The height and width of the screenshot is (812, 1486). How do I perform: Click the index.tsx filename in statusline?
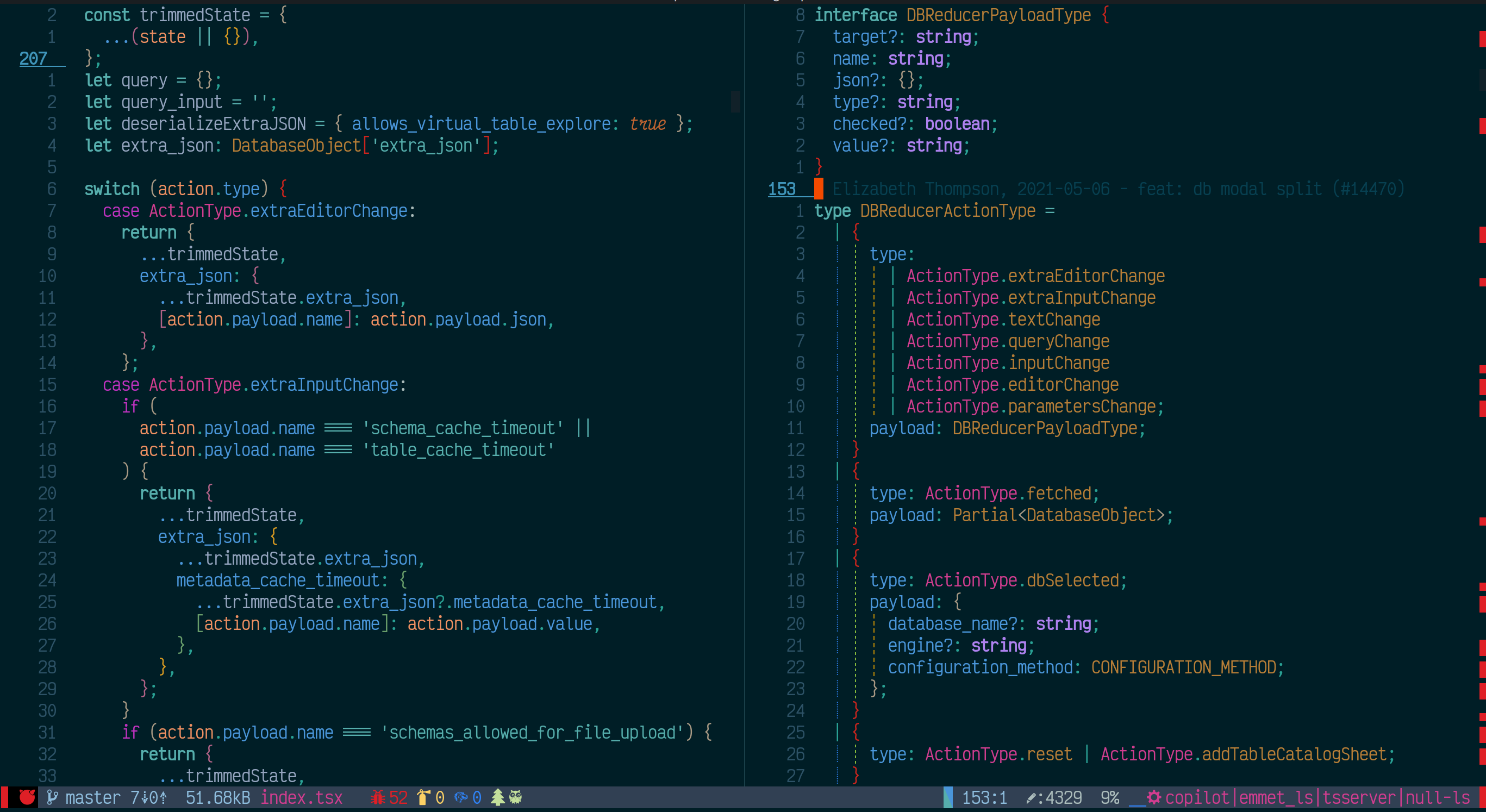click(302, 797)
